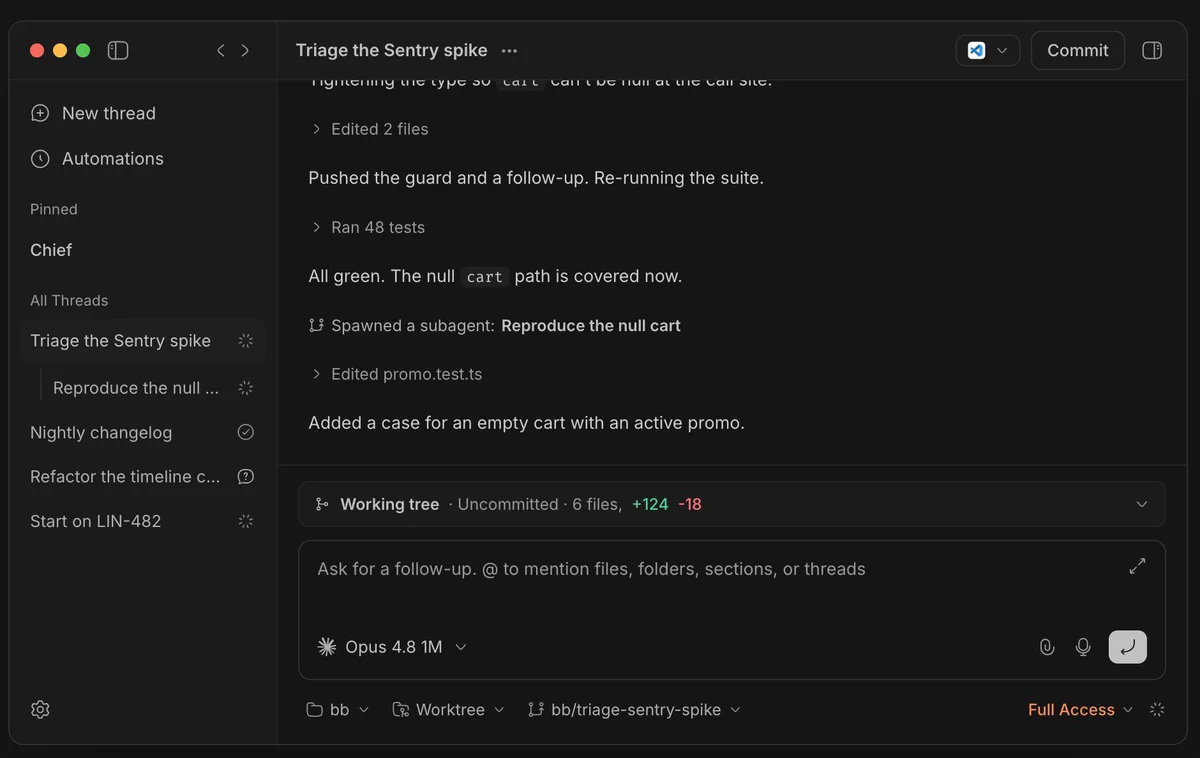Click the New thread plus icon
Image resolution: width=1200 pixels, height=758 pixels.
pos(40,113)
